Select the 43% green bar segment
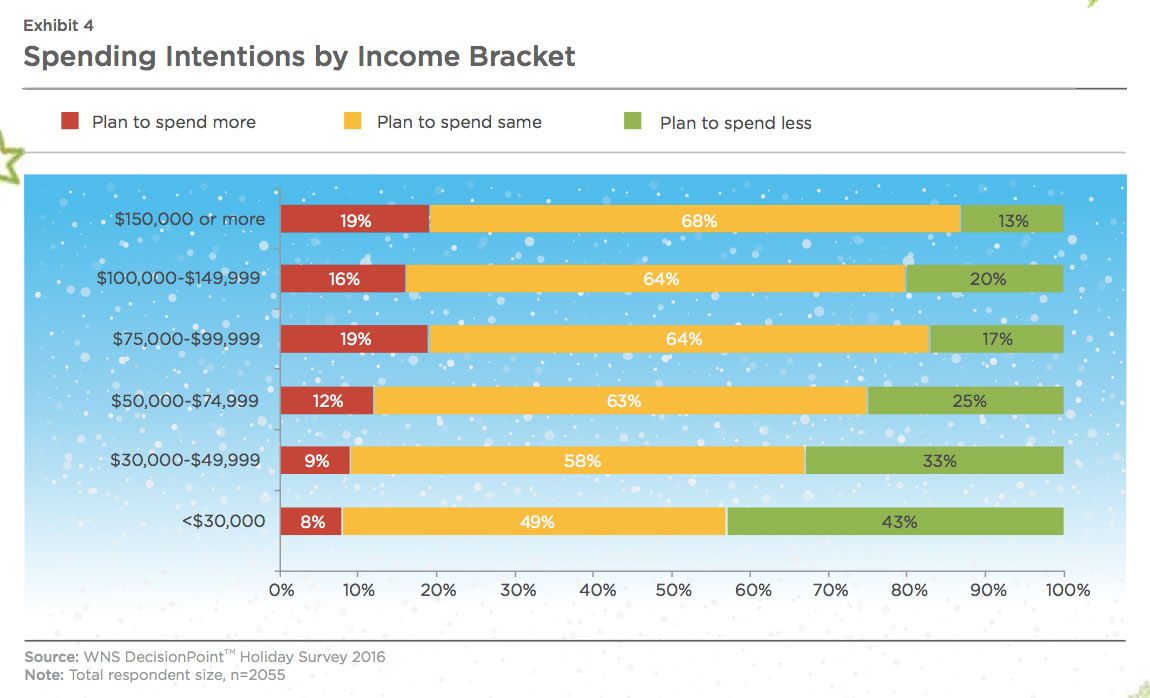This screenshot has width=1150, height=698. point(896,521)
